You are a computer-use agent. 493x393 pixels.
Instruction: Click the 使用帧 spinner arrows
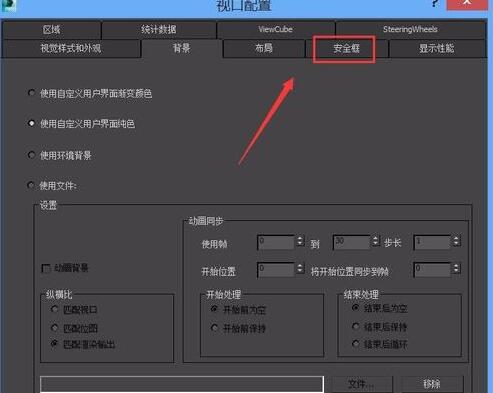point(300,241)
